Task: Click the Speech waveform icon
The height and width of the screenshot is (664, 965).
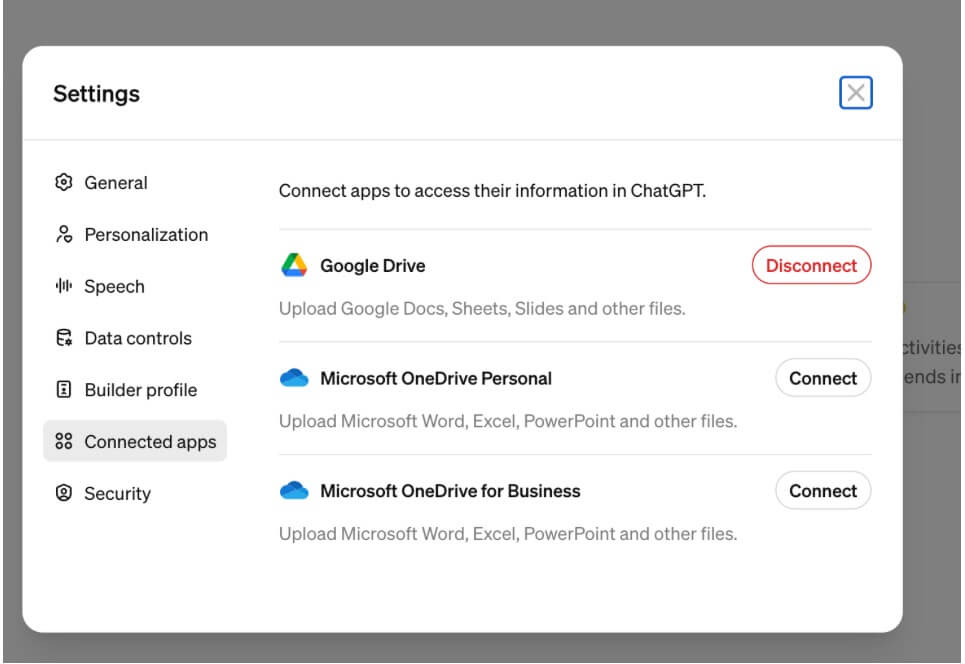Action: coord(63,286)
